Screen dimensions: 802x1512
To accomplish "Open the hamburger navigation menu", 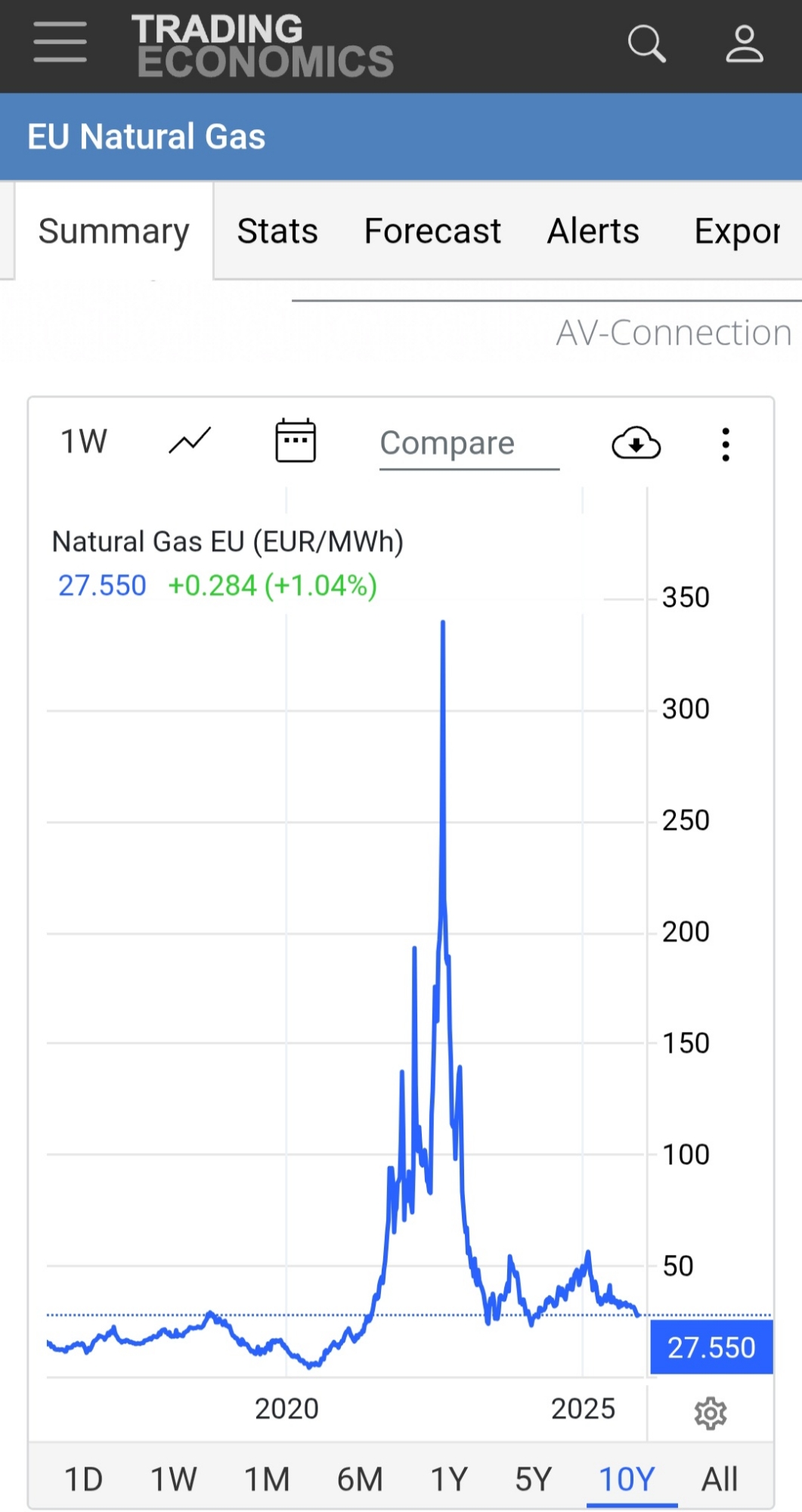I will pos(60,42).
